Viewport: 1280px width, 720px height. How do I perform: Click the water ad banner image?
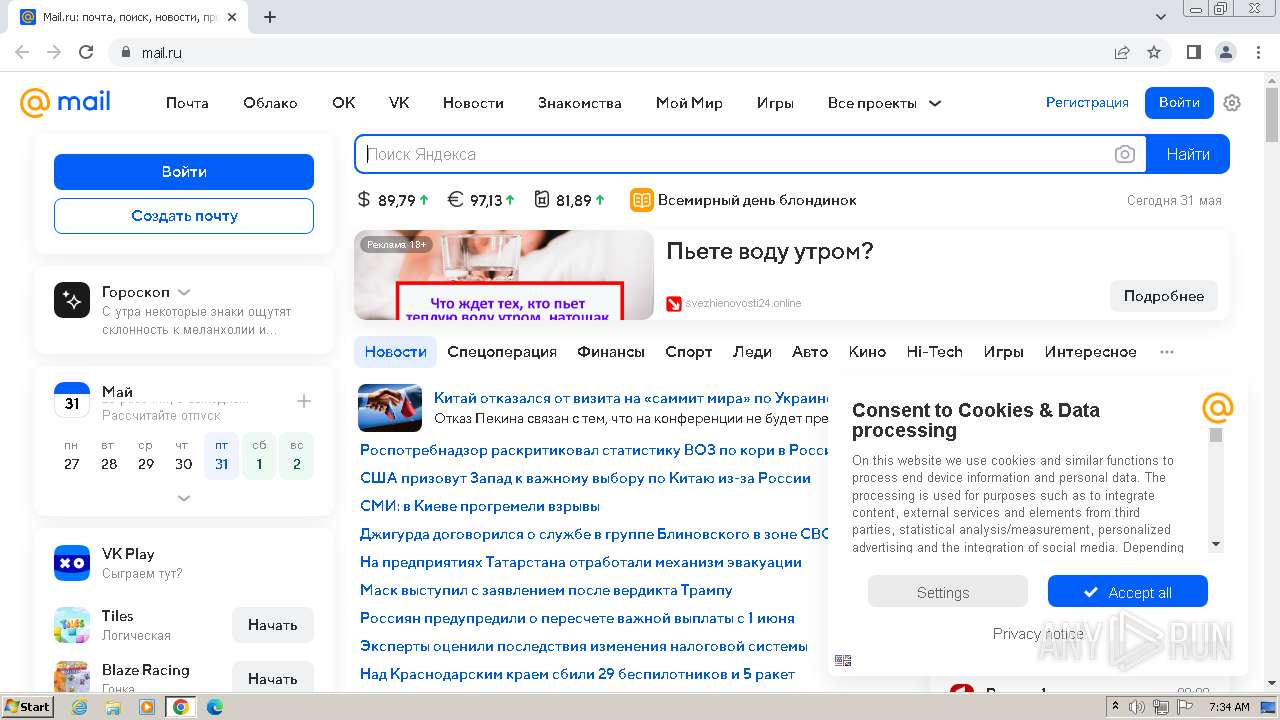(x=504, y=275)
